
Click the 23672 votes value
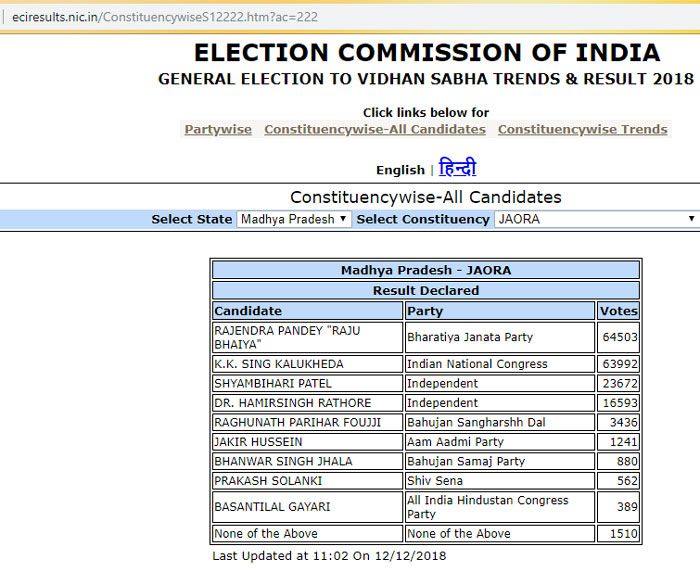620,384
